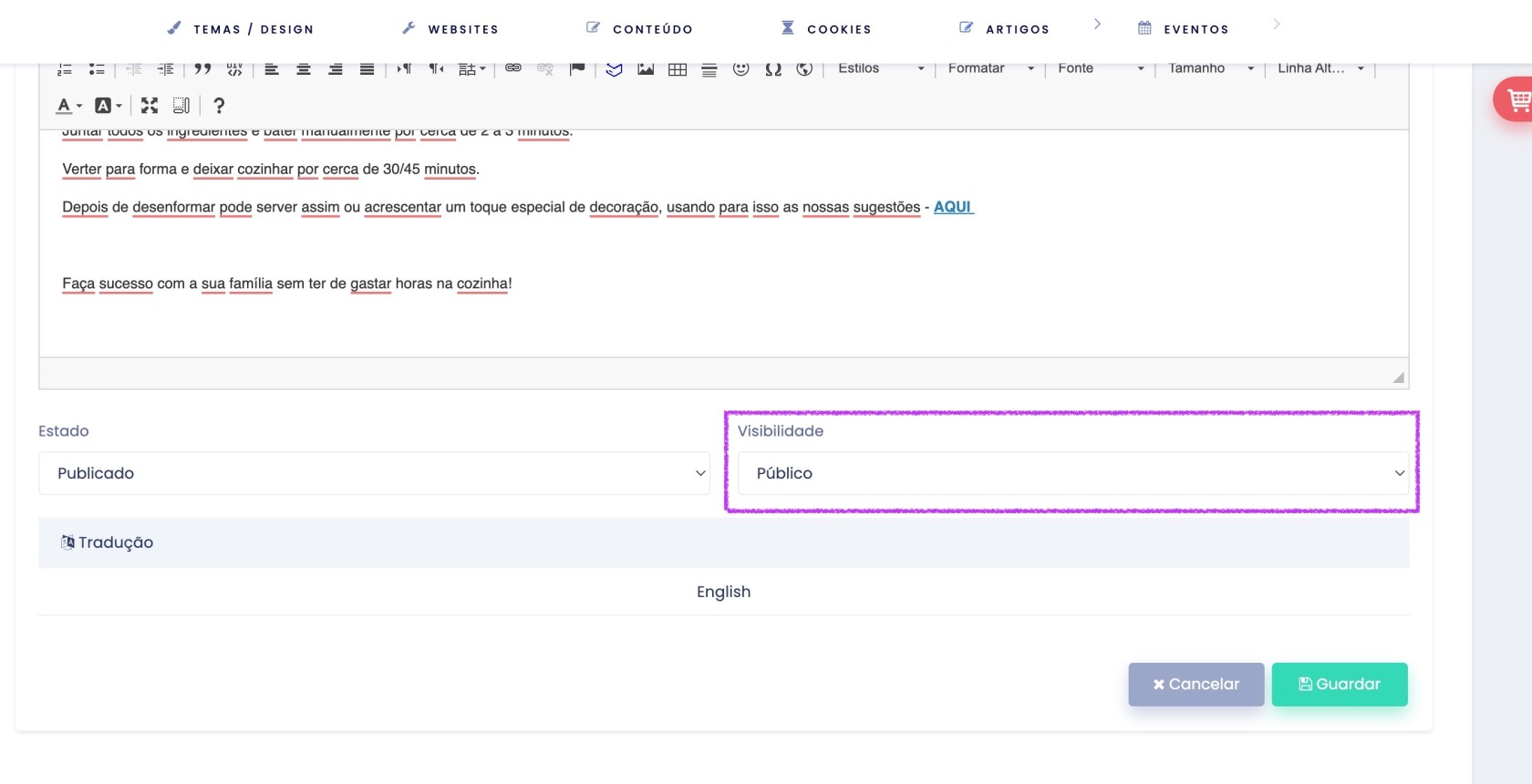Screen dimensions: 1532x784
Task: Open the Cookies menu
Action: [826, 29]
